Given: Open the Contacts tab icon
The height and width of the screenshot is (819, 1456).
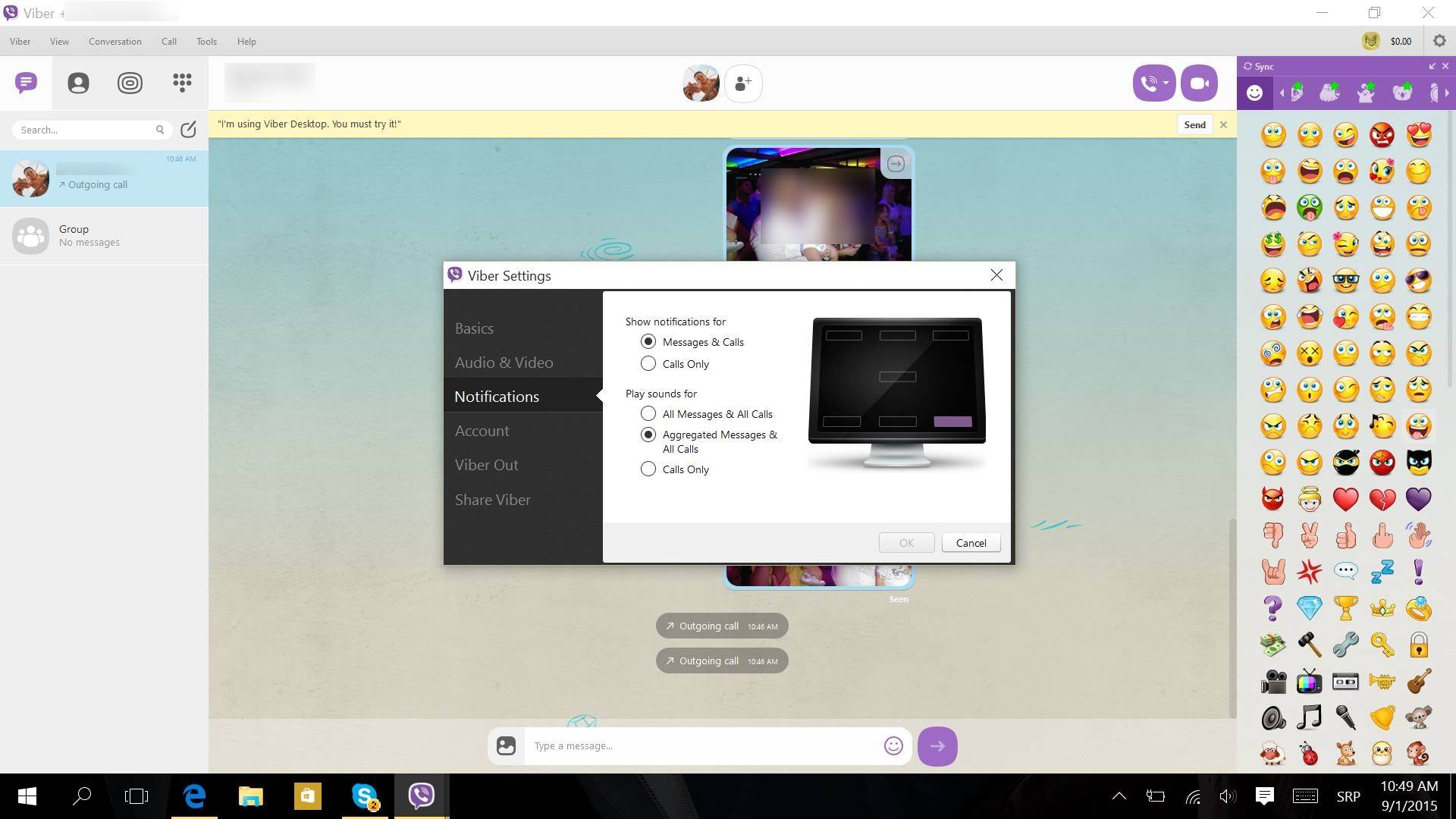Looking at the screenshot, I should tap(78, 83).
